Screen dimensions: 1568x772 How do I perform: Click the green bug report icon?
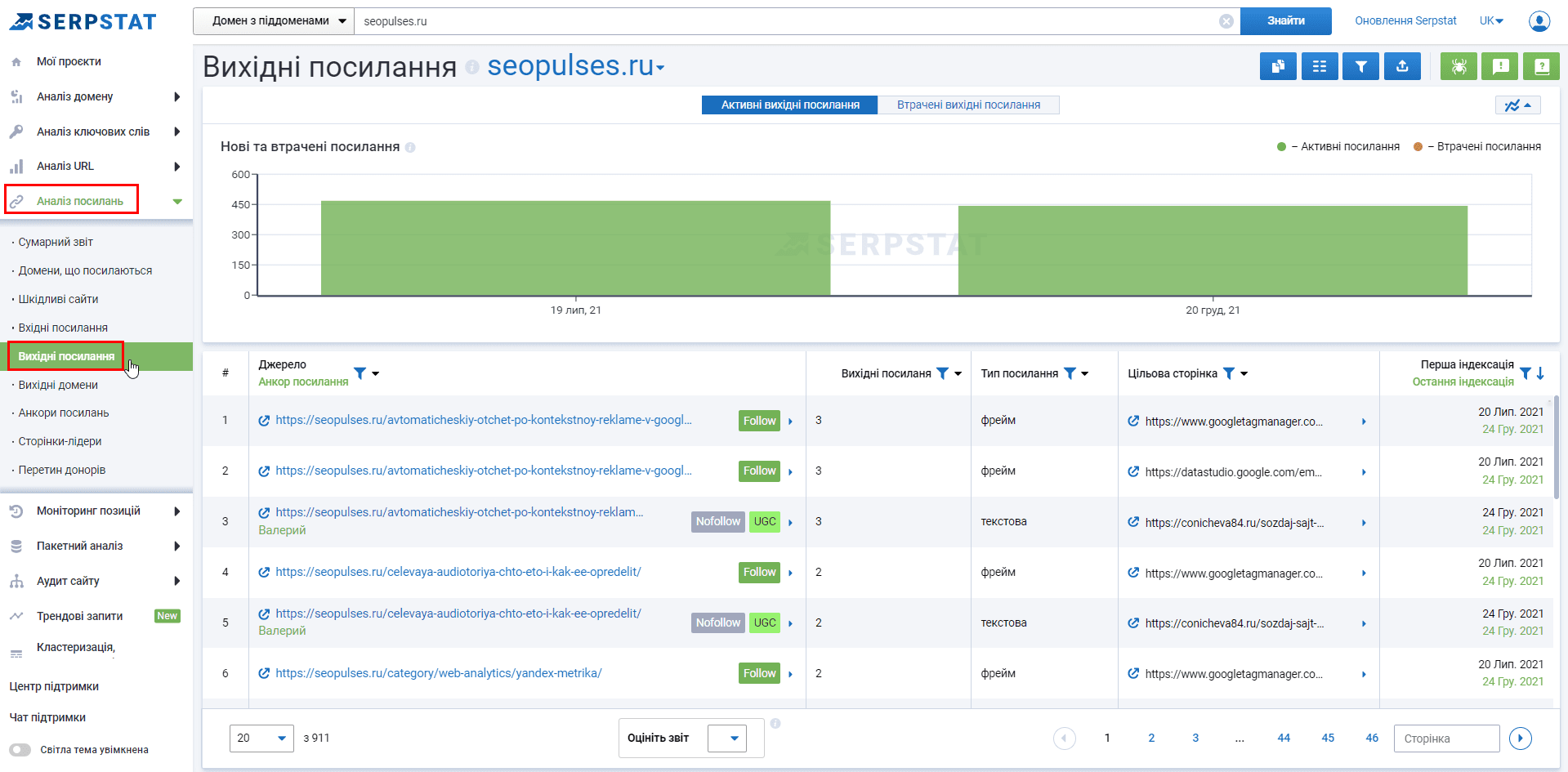click(1459, 66)
